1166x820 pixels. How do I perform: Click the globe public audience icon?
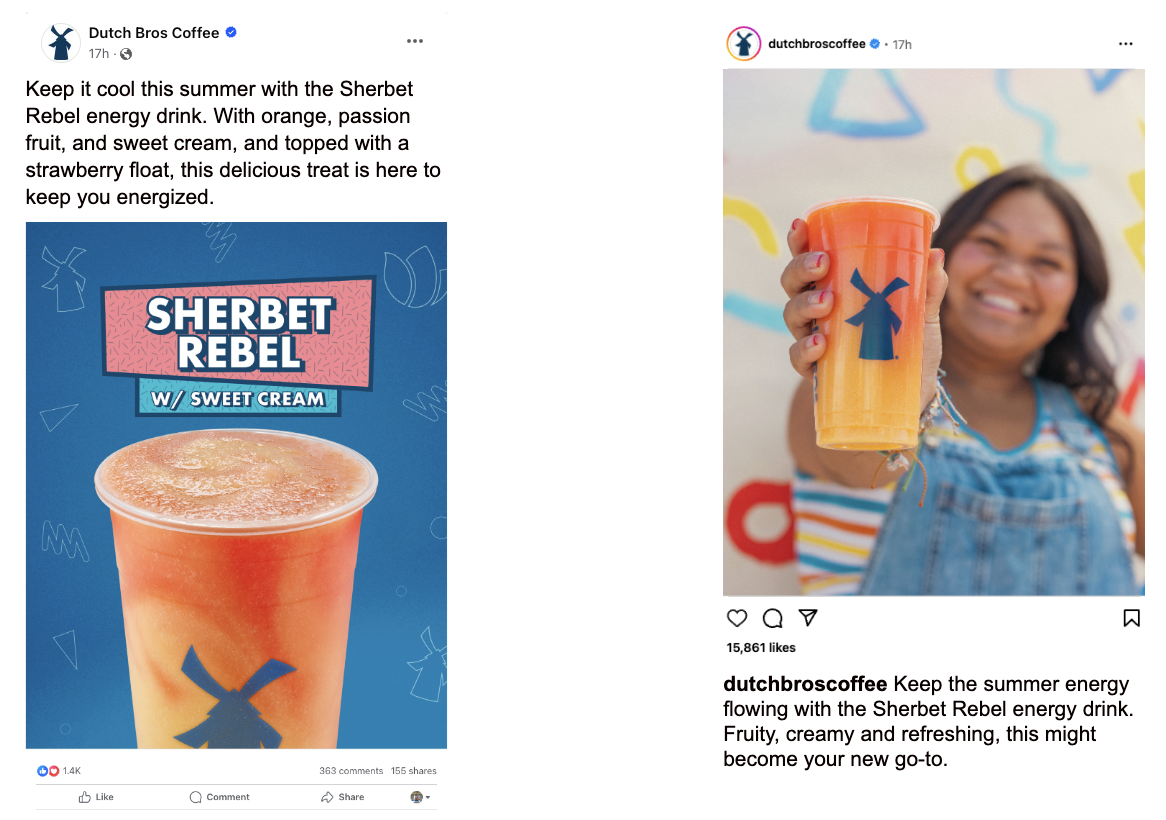tap(126, 54)
